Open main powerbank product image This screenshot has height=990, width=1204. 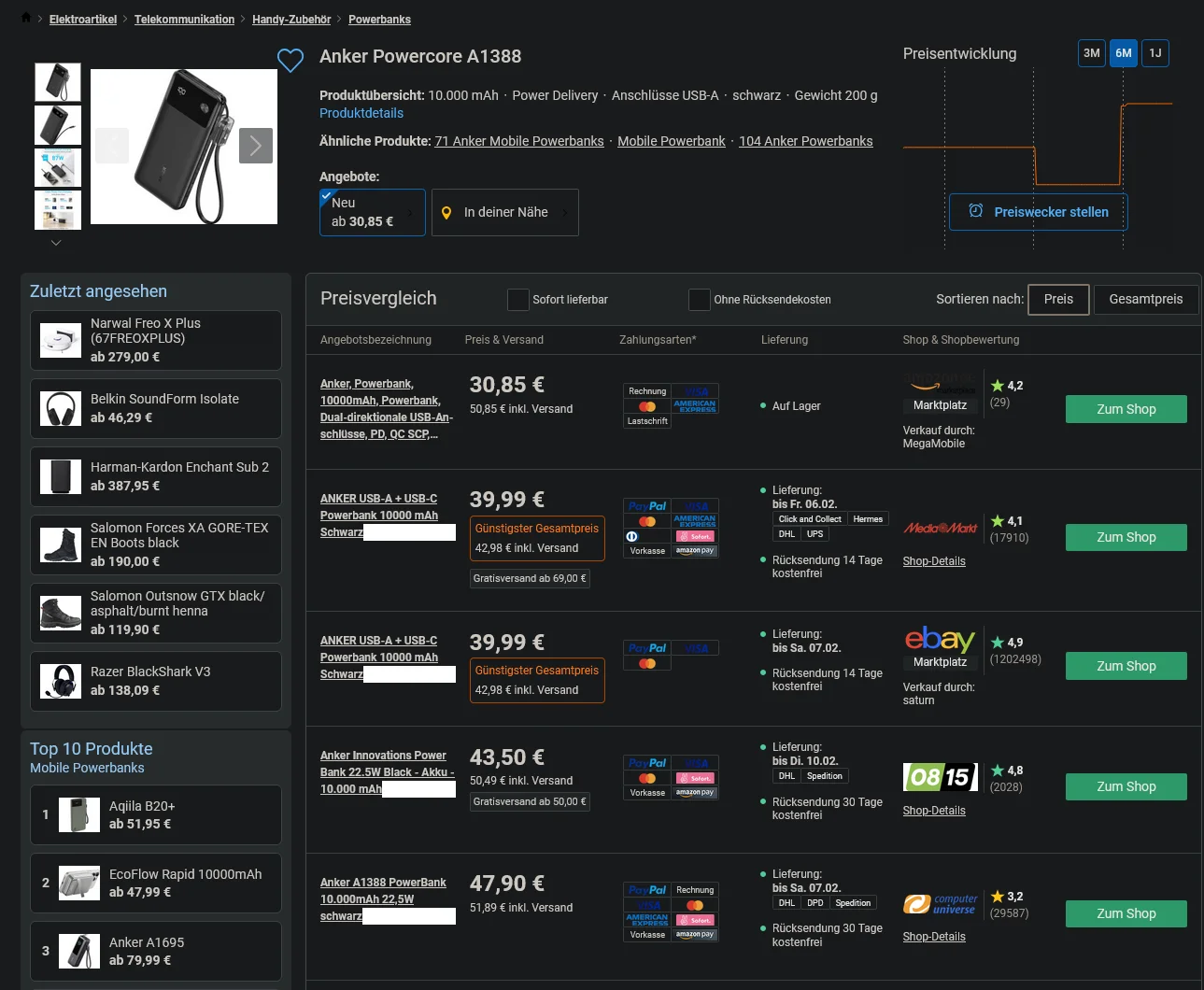184,147
